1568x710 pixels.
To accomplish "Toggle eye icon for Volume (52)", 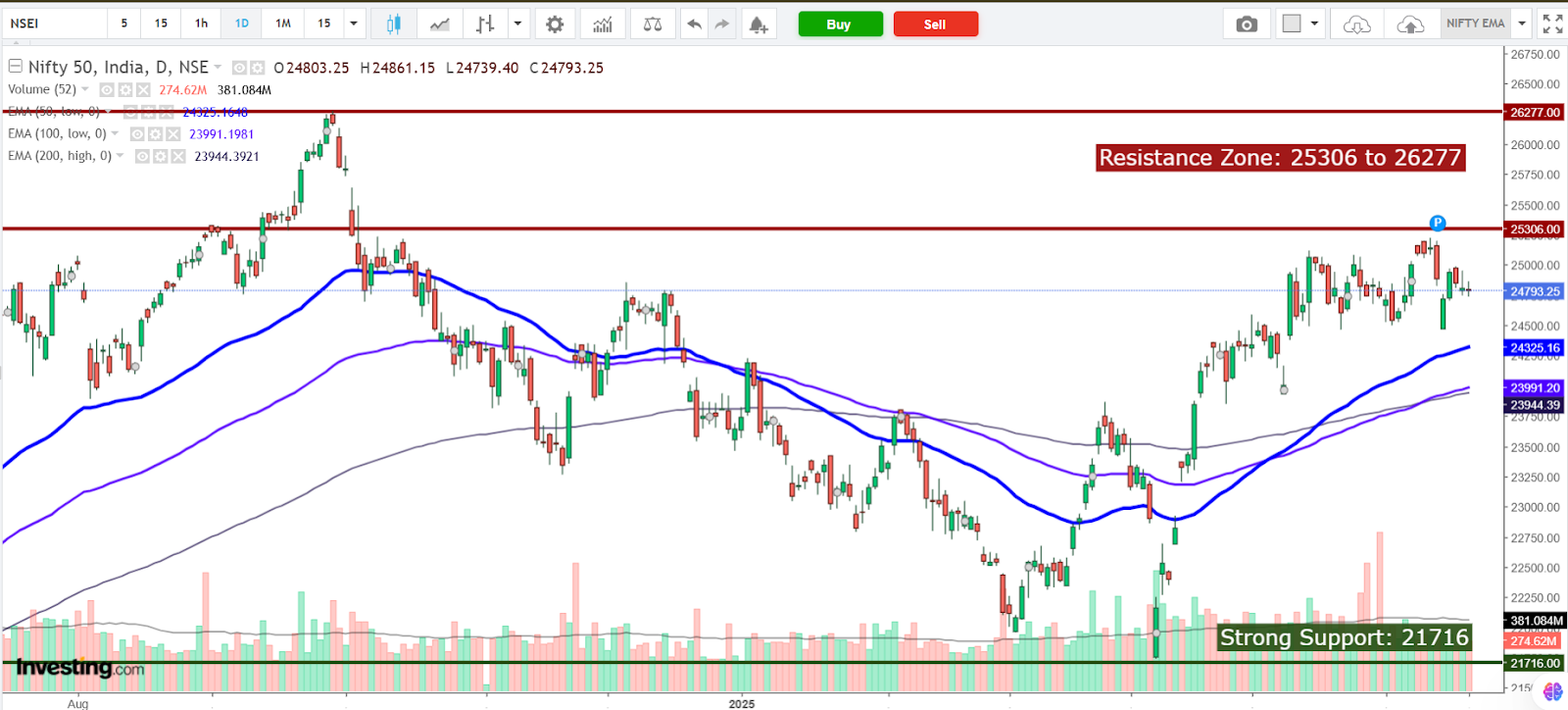I will [x=107, y=90].
